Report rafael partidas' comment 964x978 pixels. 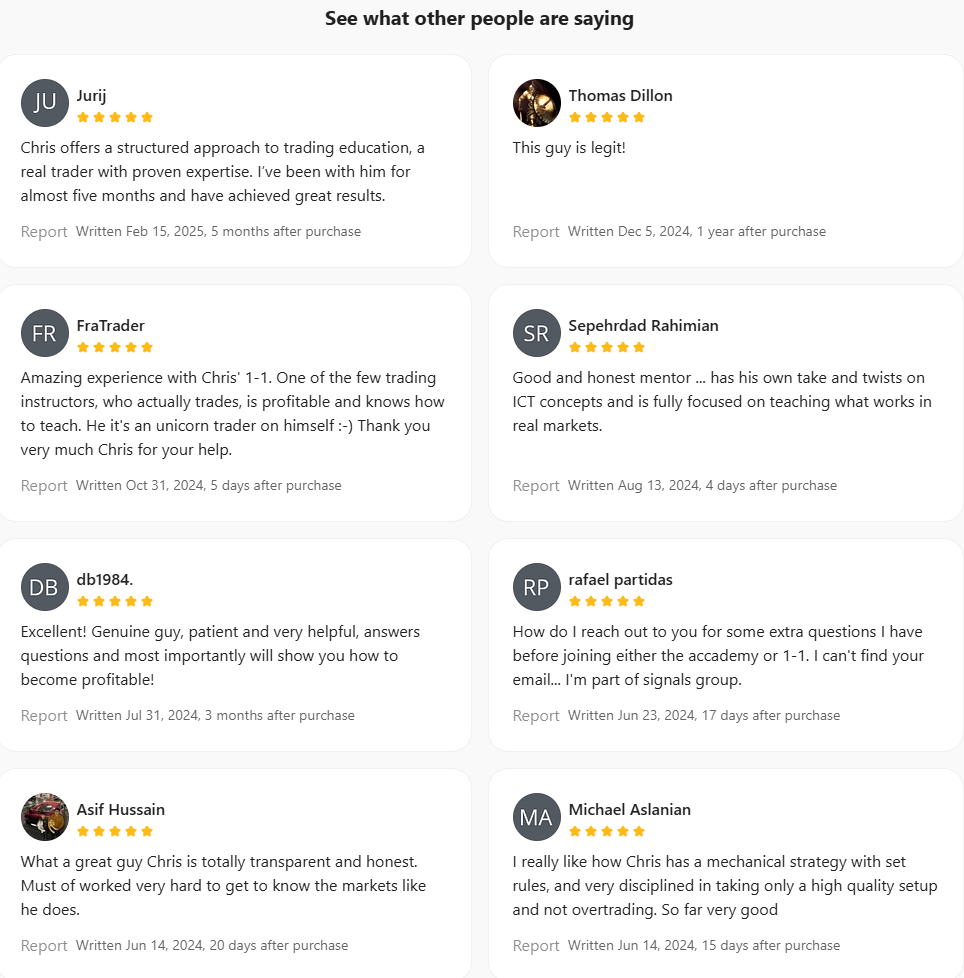pyautogui.click(x=536, y=715)
